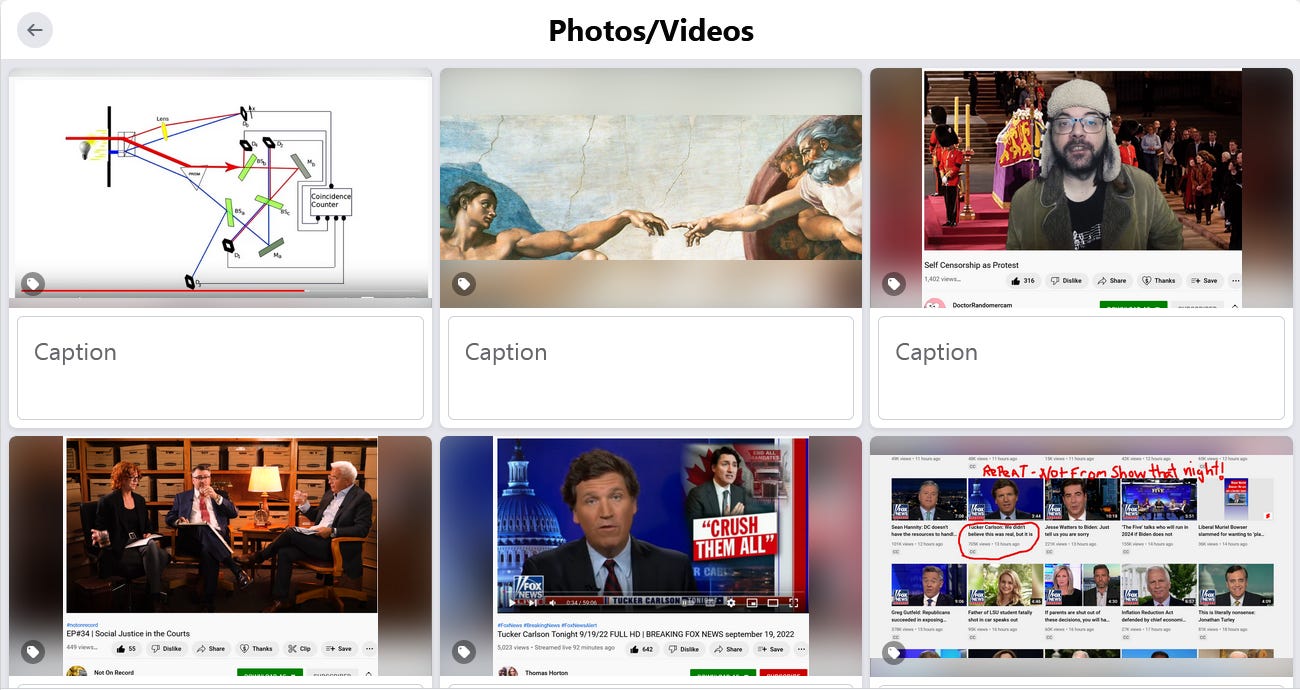Tag the Fox News video grid photo

(x=894, y=652)
